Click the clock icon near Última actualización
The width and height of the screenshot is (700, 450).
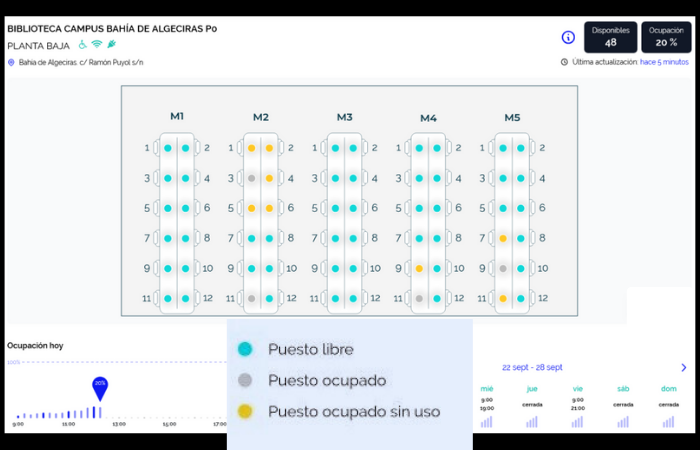coord(565,62)
